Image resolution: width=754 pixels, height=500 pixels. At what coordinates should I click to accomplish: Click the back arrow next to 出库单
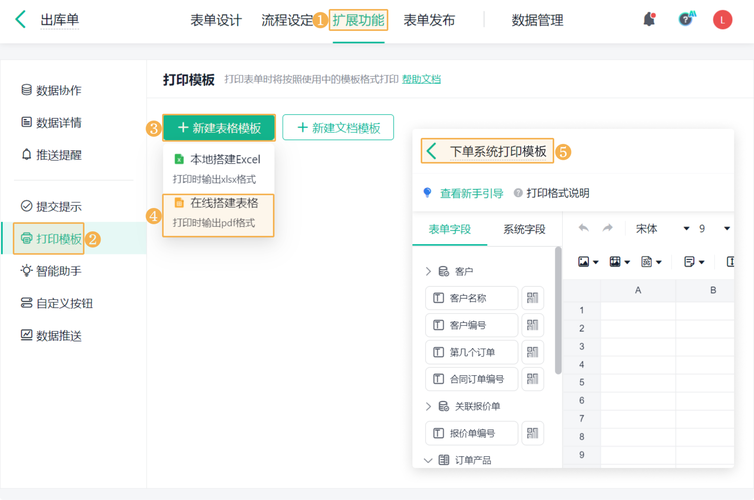tap(21, 20)
